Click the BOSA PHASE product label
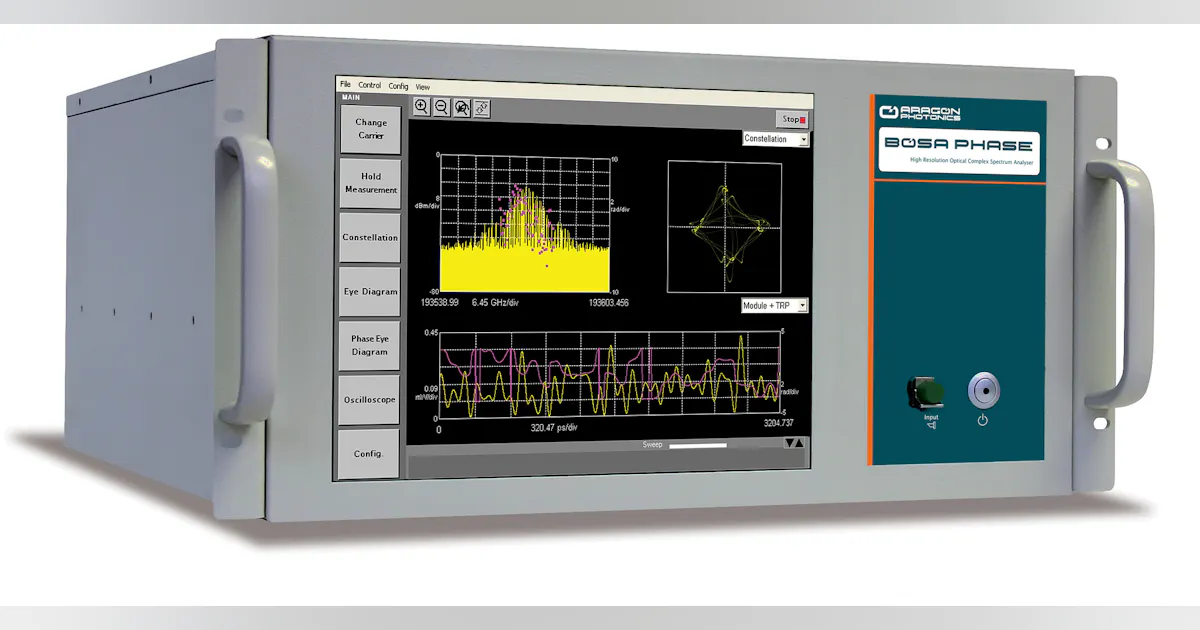1200x630 pixels. [x=959, y=145]
